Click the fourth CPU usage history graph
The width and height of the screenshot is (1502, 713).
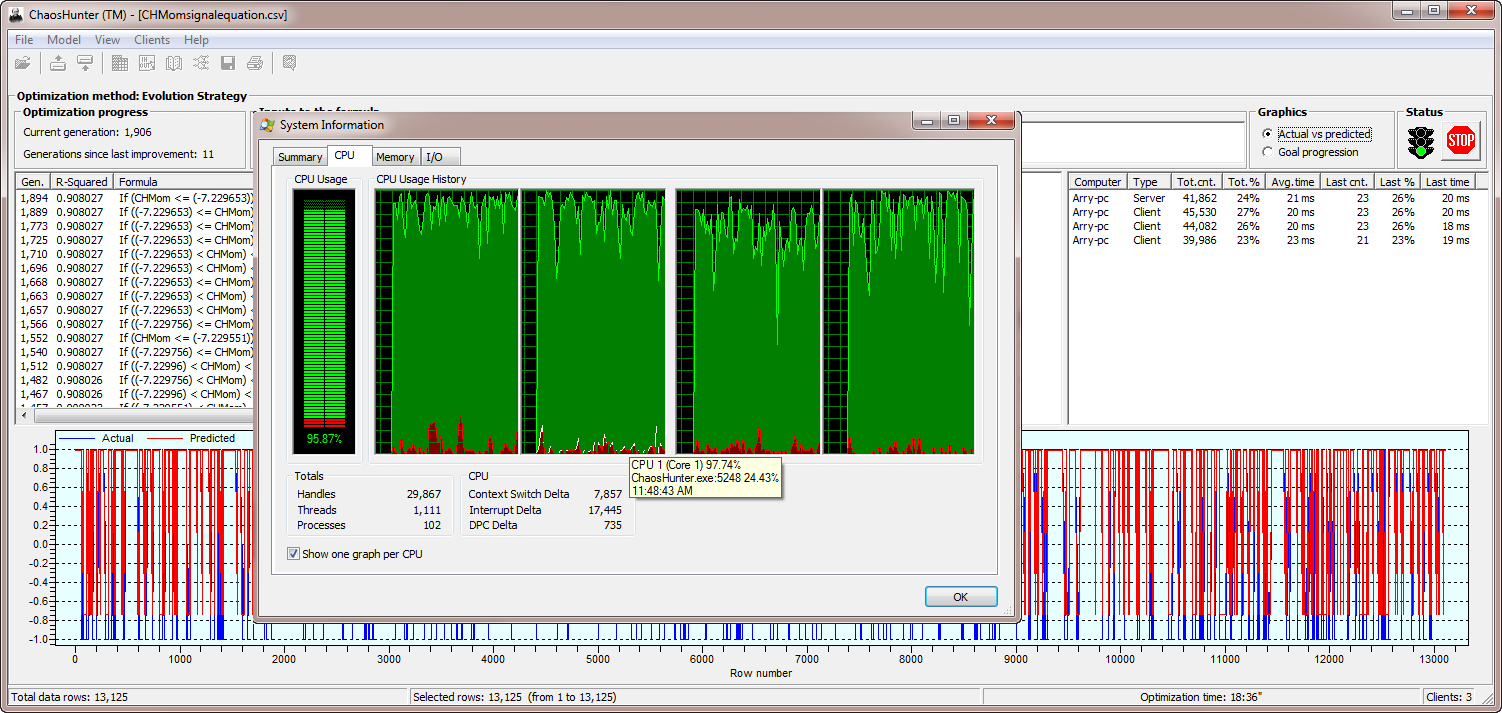click(x=898, y=321)
